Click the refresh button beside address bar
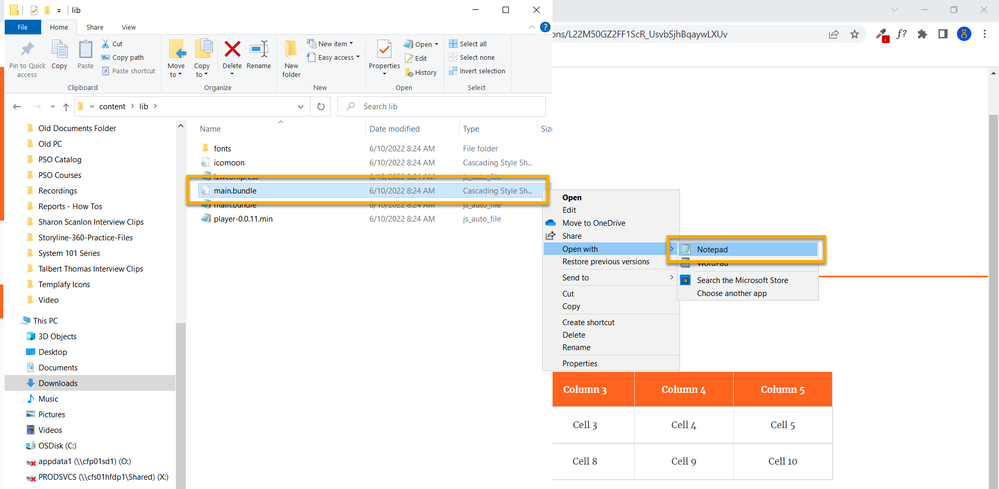Screen dimensions: 999x489 321,106
